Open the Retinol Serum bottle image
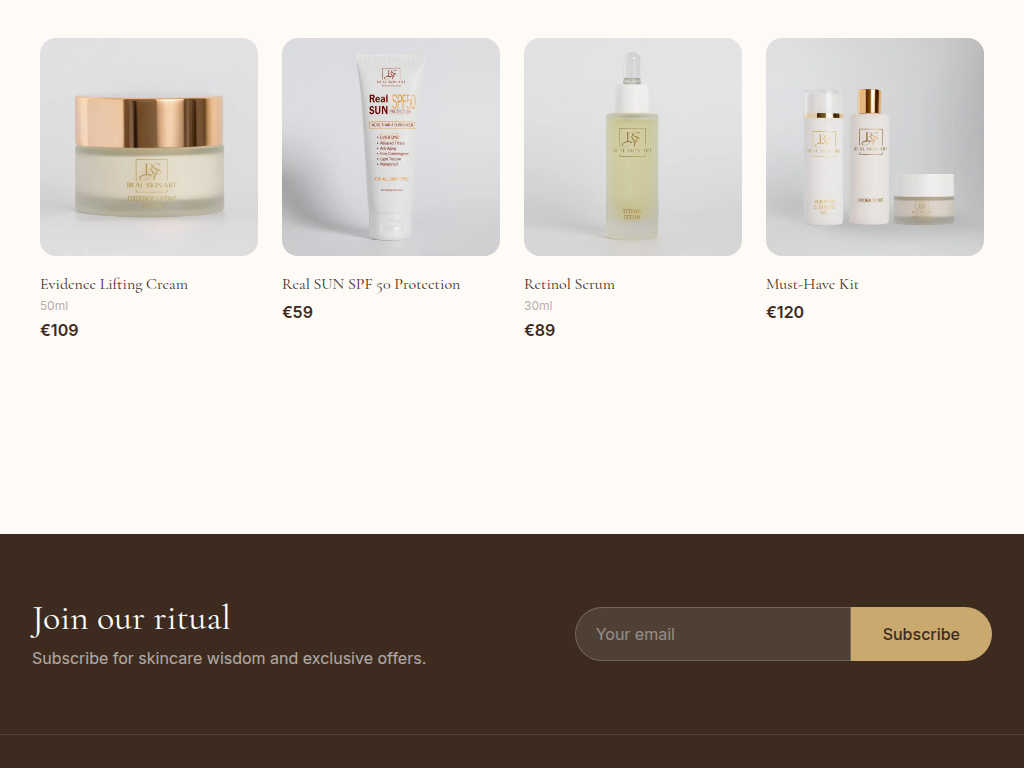 click(x=633, y=147)
